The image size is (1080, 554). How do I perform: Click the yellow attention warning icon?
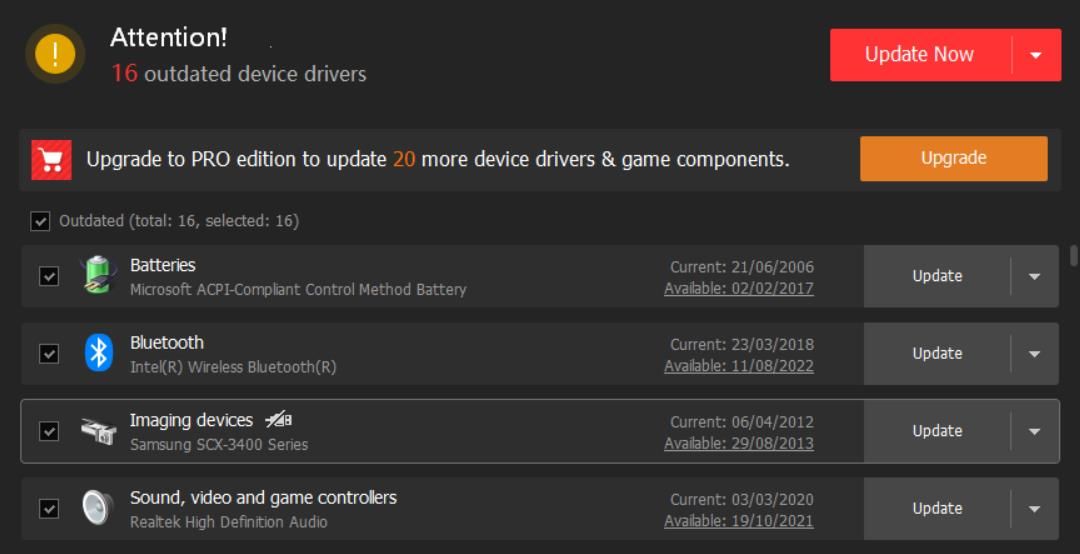click(x=55, y=54)
